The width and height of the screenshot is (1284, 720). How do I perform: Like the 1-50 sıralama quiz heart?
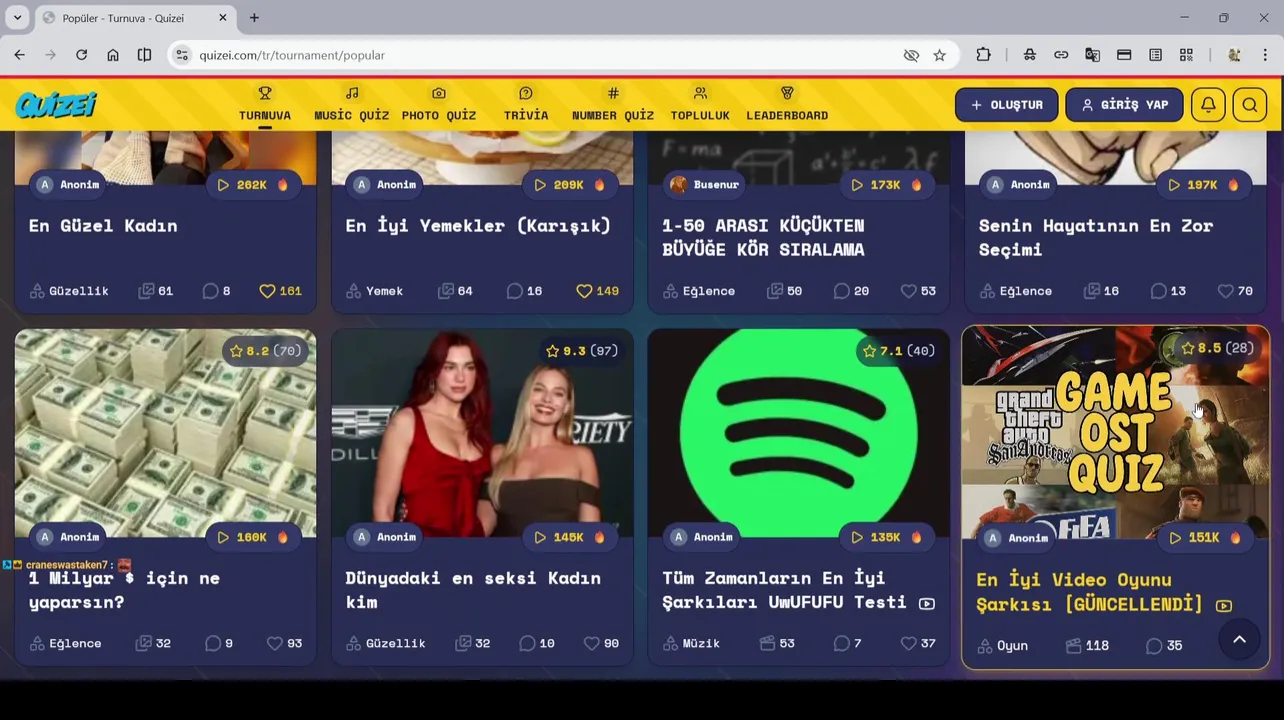(908, 291)
